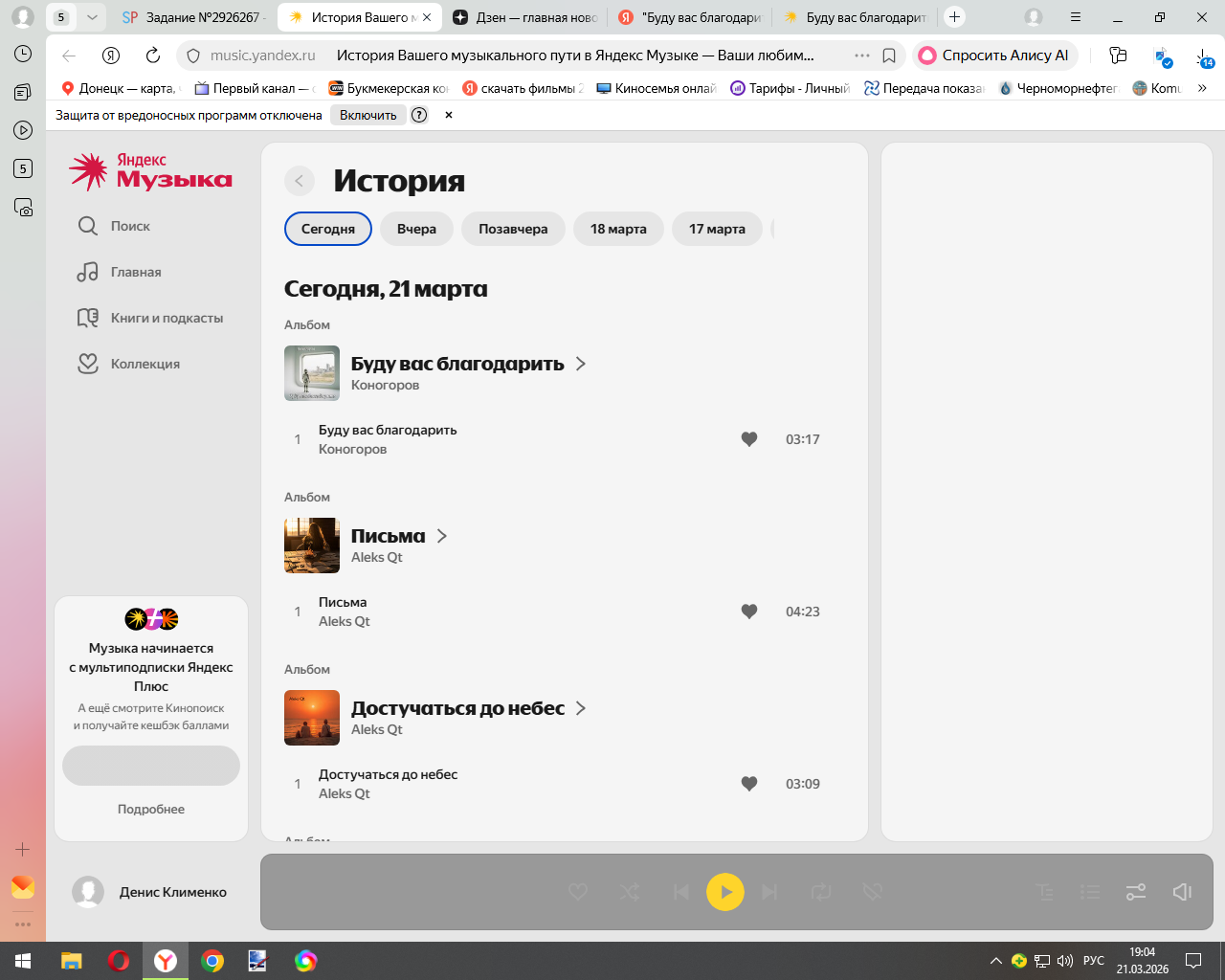This screenshot has width=1225, height=980.
Task: Dislike the current track in the player
Action: tap(872, 892)
